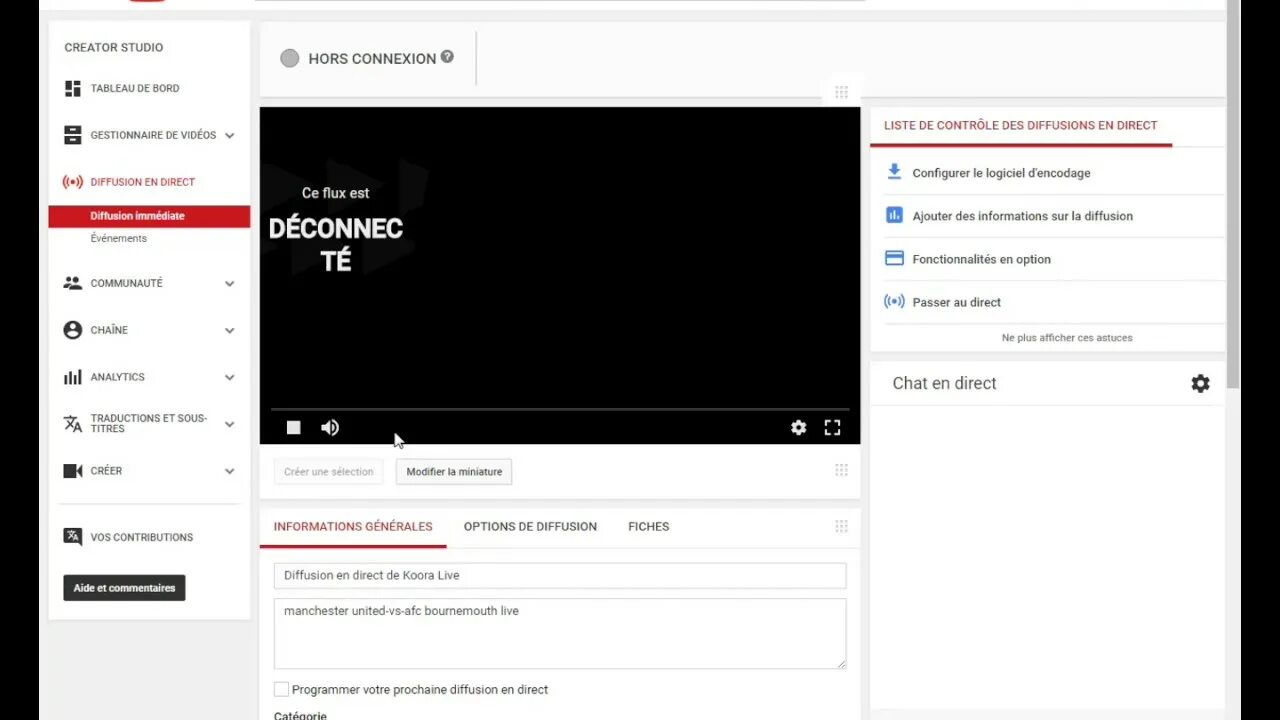
Task: Click the card icon beside Fonctionnalités en option
Action: click(894, 258)
